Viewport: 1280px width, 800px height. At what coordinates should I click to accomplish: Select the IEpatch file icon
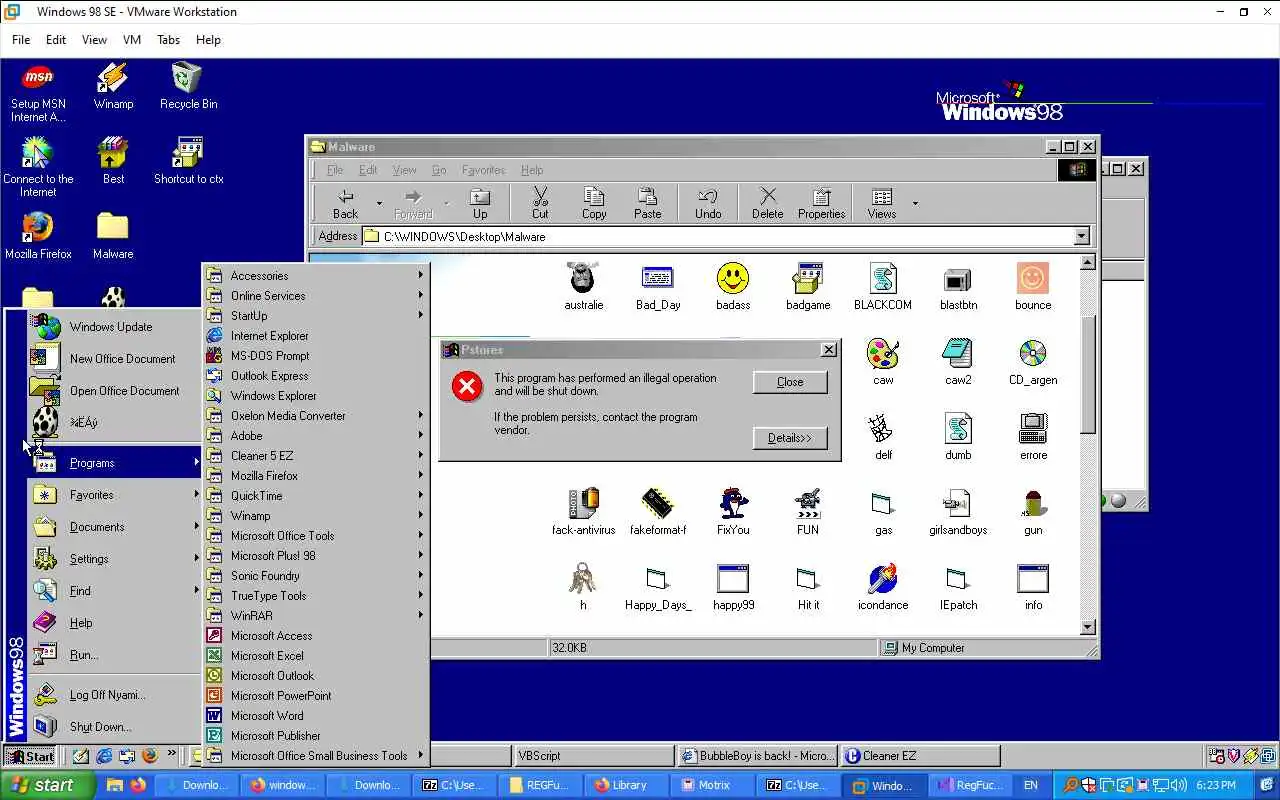958,580
